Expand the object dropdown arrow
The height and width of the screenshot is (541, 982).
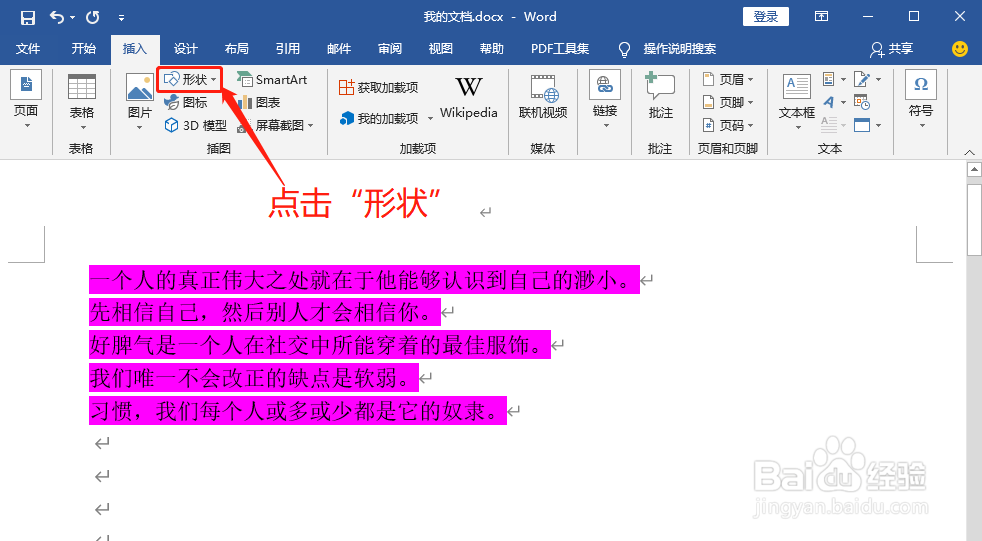point(878,125)
